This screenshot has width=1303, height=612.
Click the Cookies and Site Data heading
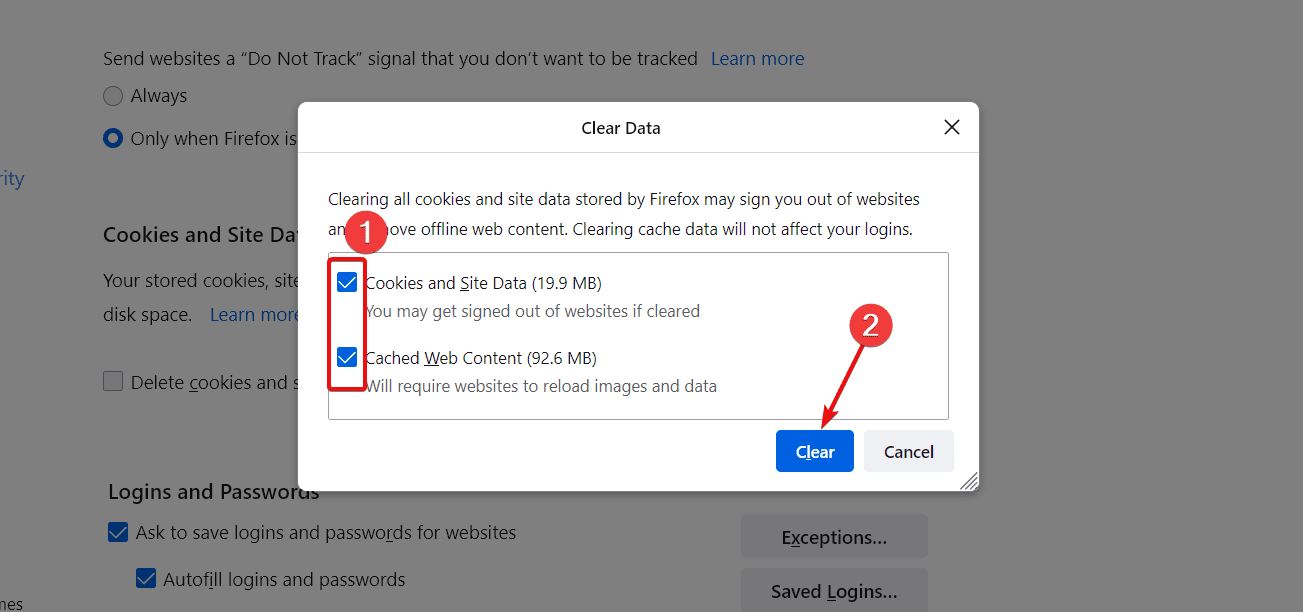[x=200, y=235]
